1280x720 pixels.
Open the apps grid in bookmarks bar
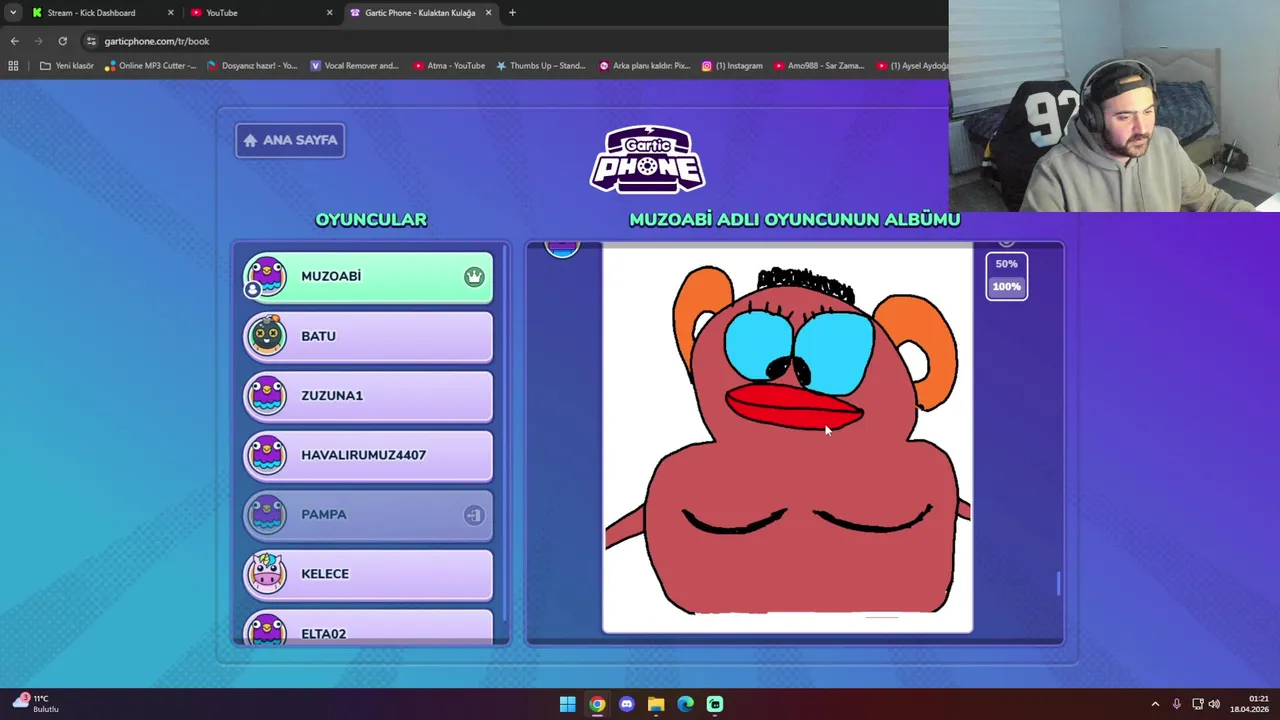pyautogui.click(x=13, y=66)
